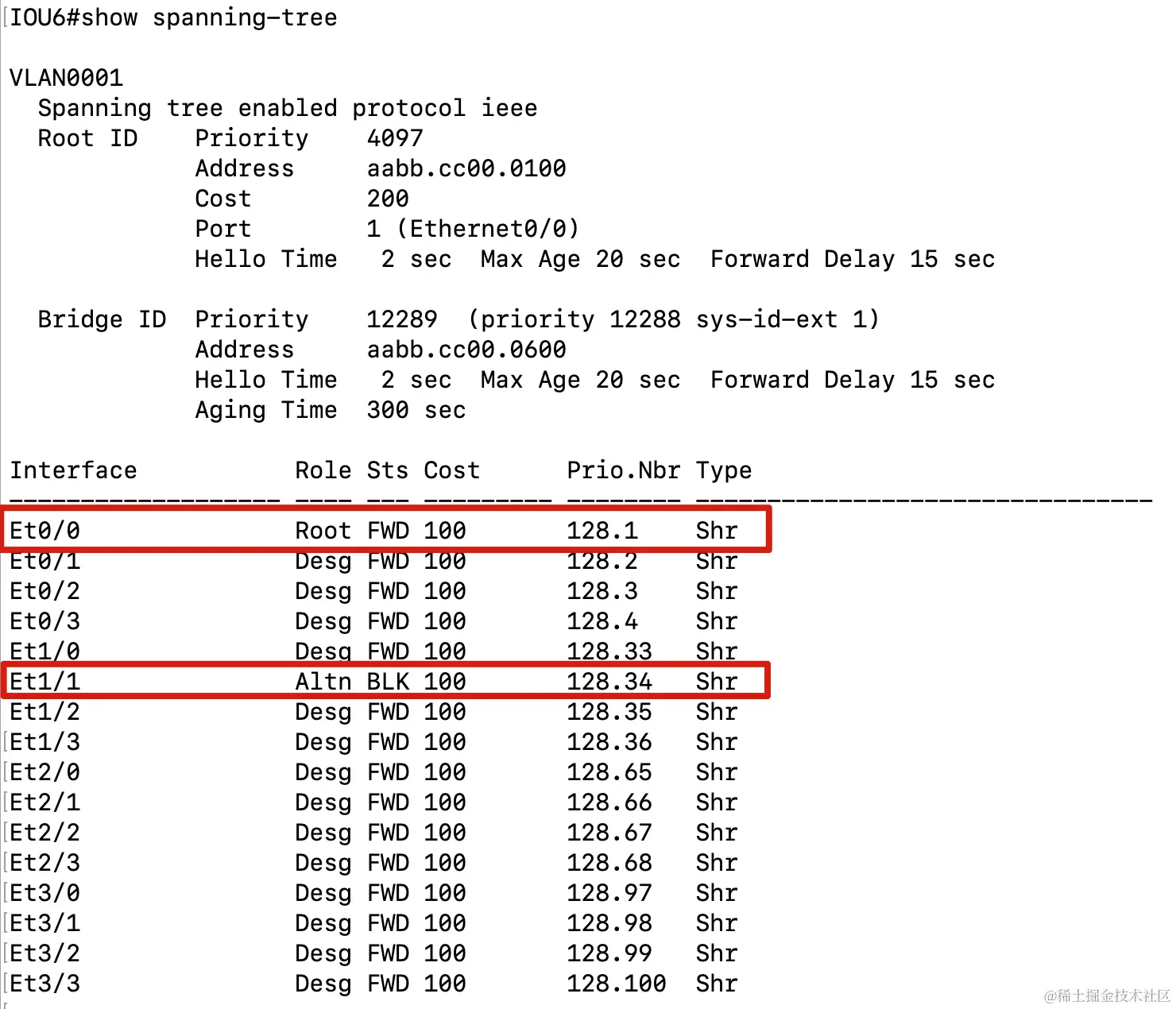This screenshot has width=1176, height=1009.
Task: Click port priority 128.98
Action: coord(609,923)
